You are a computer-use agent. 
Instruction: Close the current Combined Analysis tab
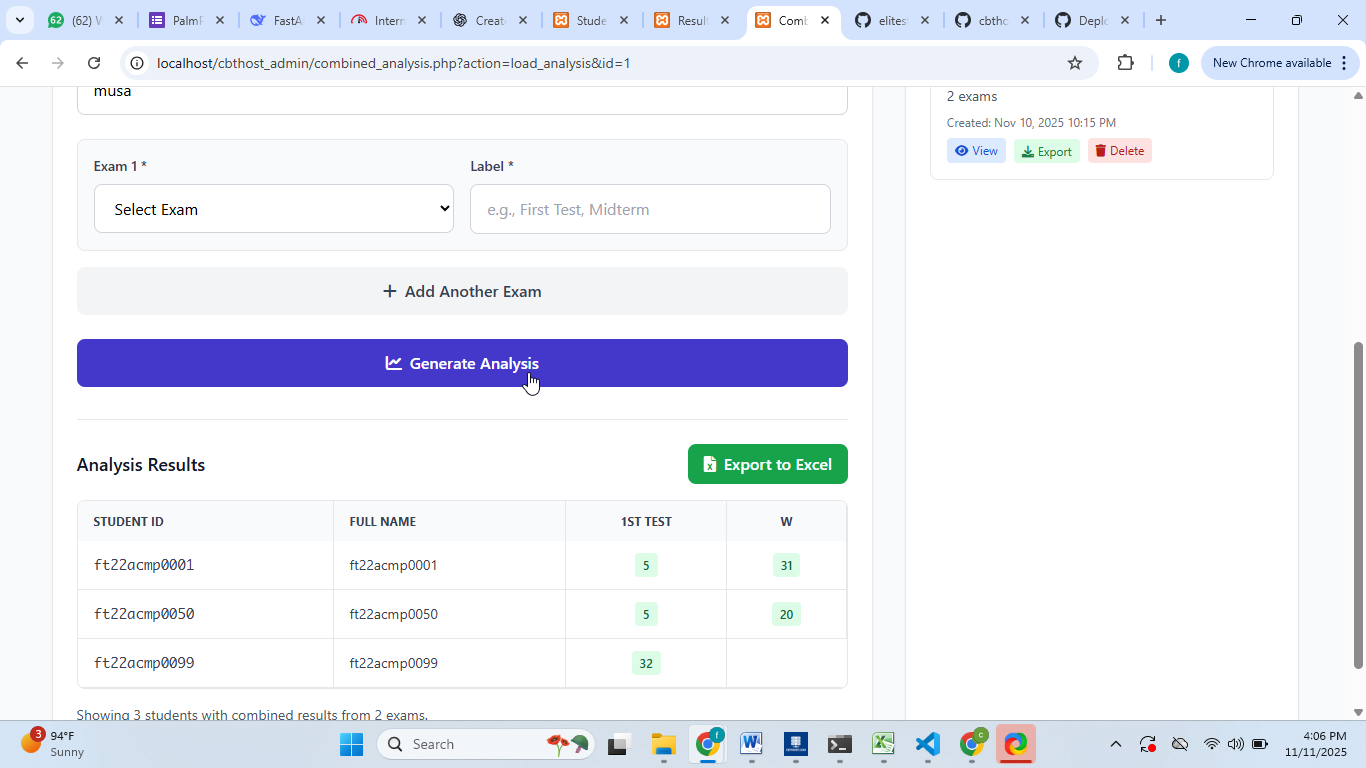[x=825, y=20]
